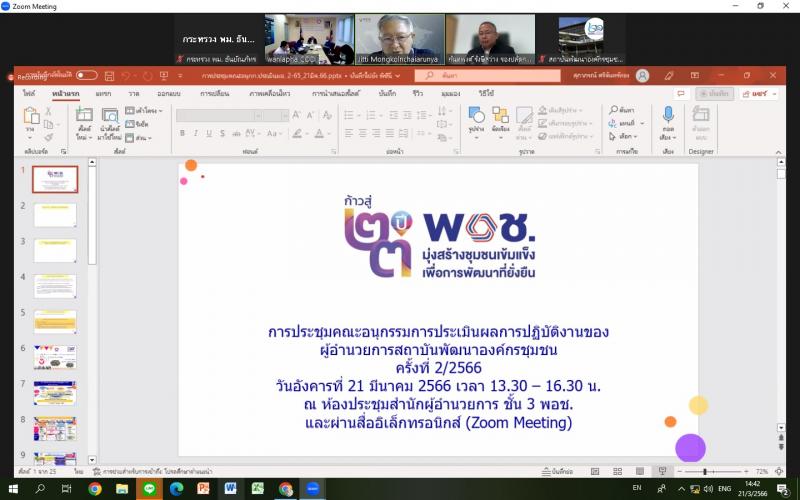Click the Increase Font Size icon
Screen dimensions: 800x500
[x=296, y=116]
